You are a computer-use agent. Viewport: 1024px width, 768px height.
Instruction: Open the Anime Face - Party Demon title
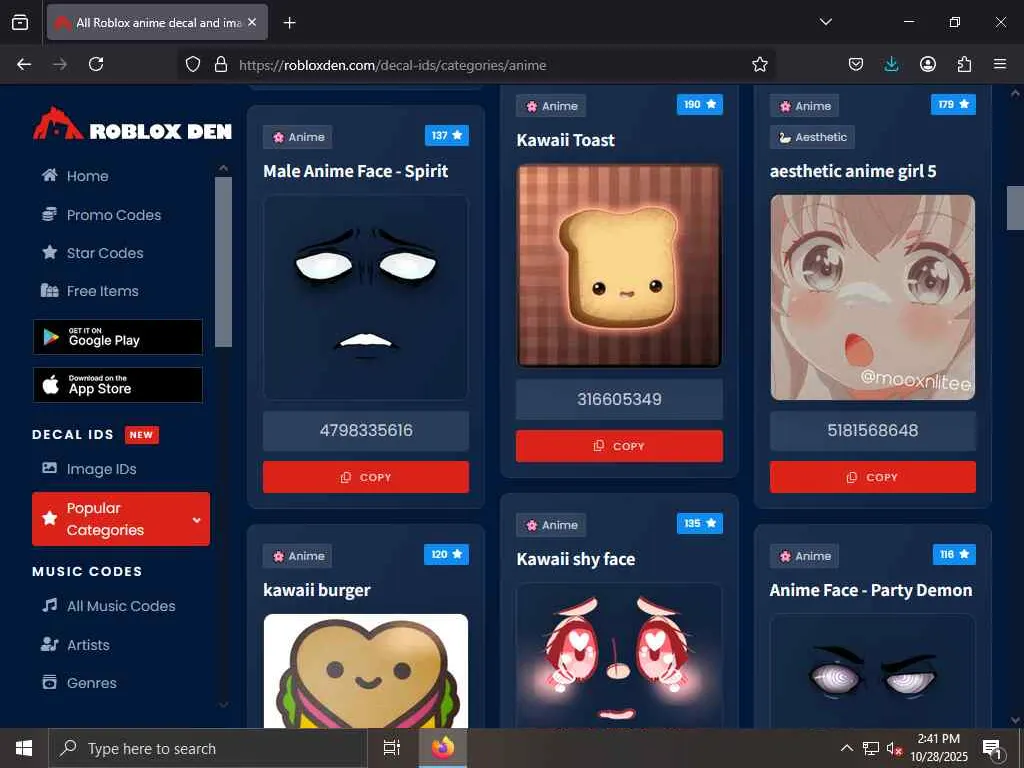(871, 590)
